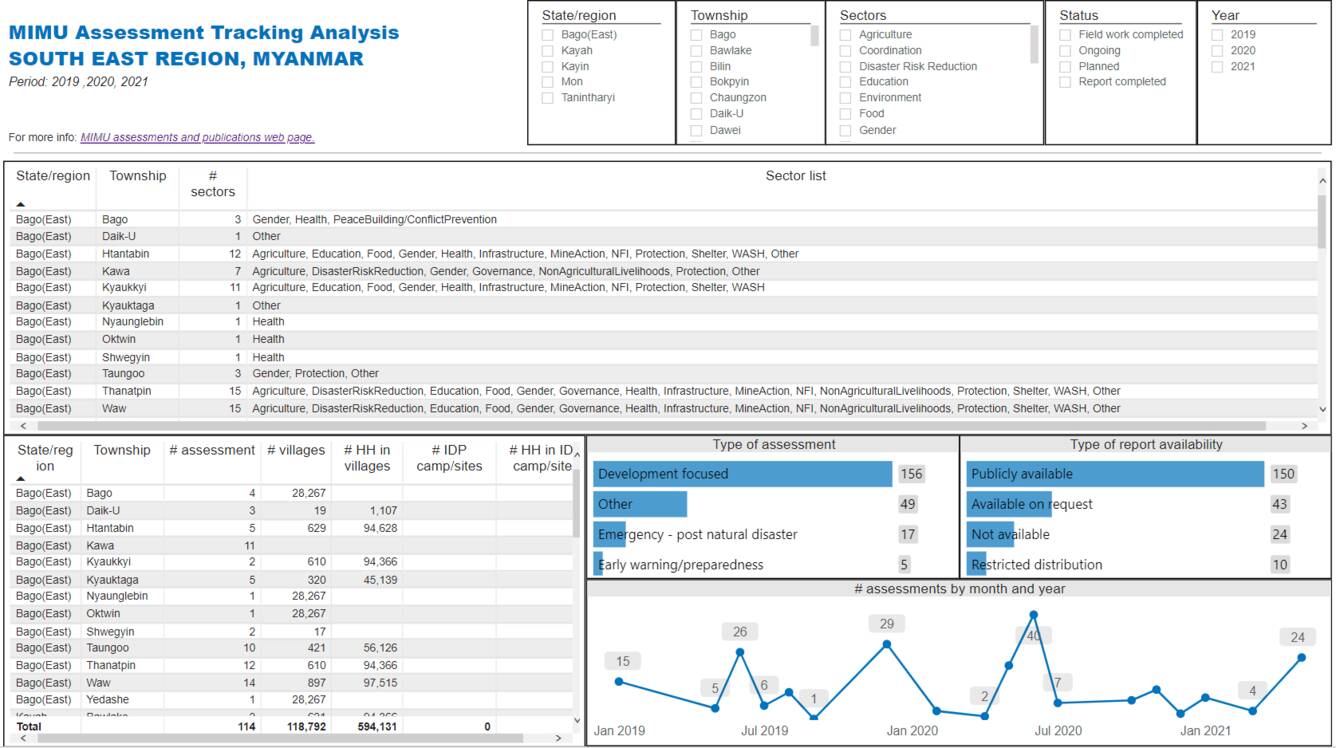Screen dimensions: 1336x748
Task: Tick the Bawlake township checkbox
Action: (696, 51)
